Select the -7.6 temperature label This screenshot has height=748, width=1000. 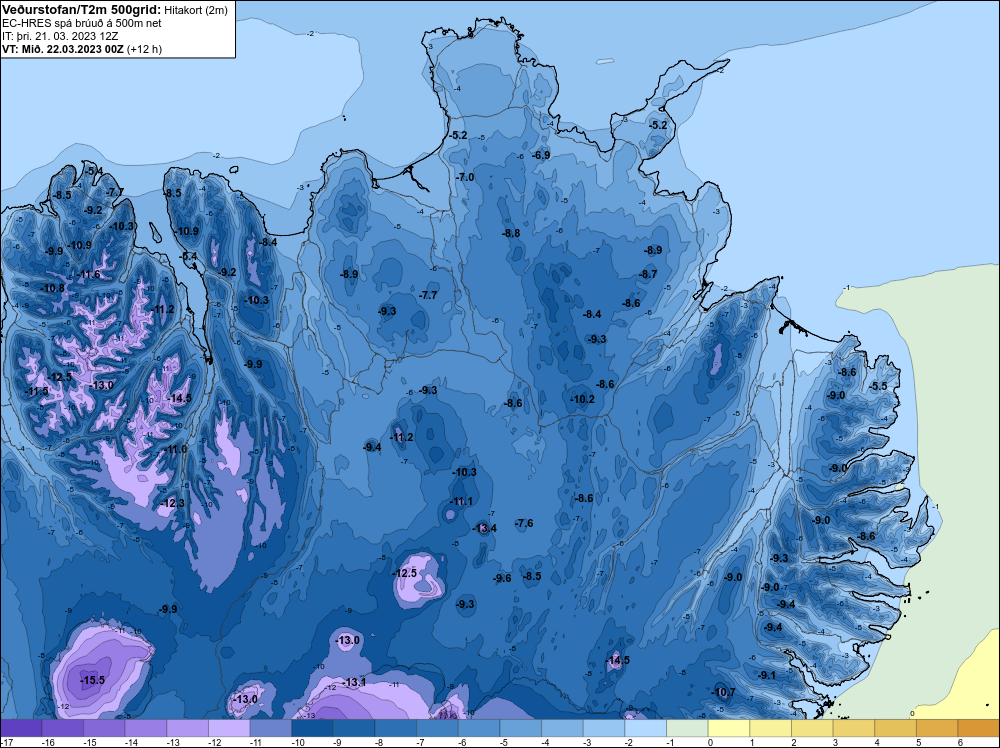[524, 523]
